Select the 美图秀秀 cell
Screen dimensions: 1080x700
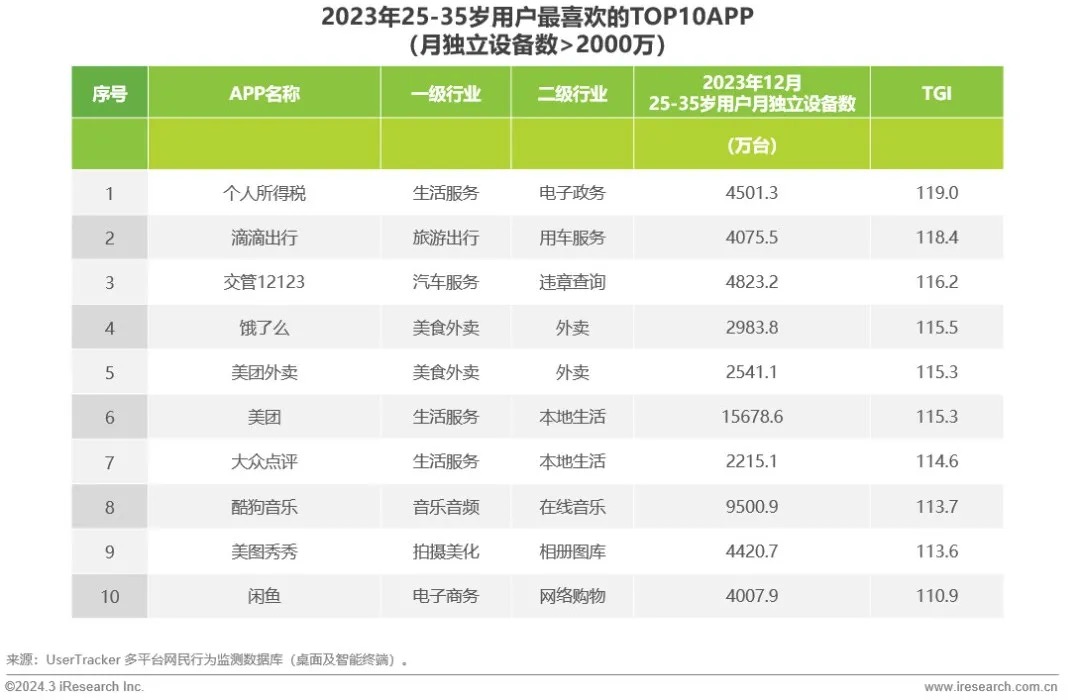pos(264,551)
